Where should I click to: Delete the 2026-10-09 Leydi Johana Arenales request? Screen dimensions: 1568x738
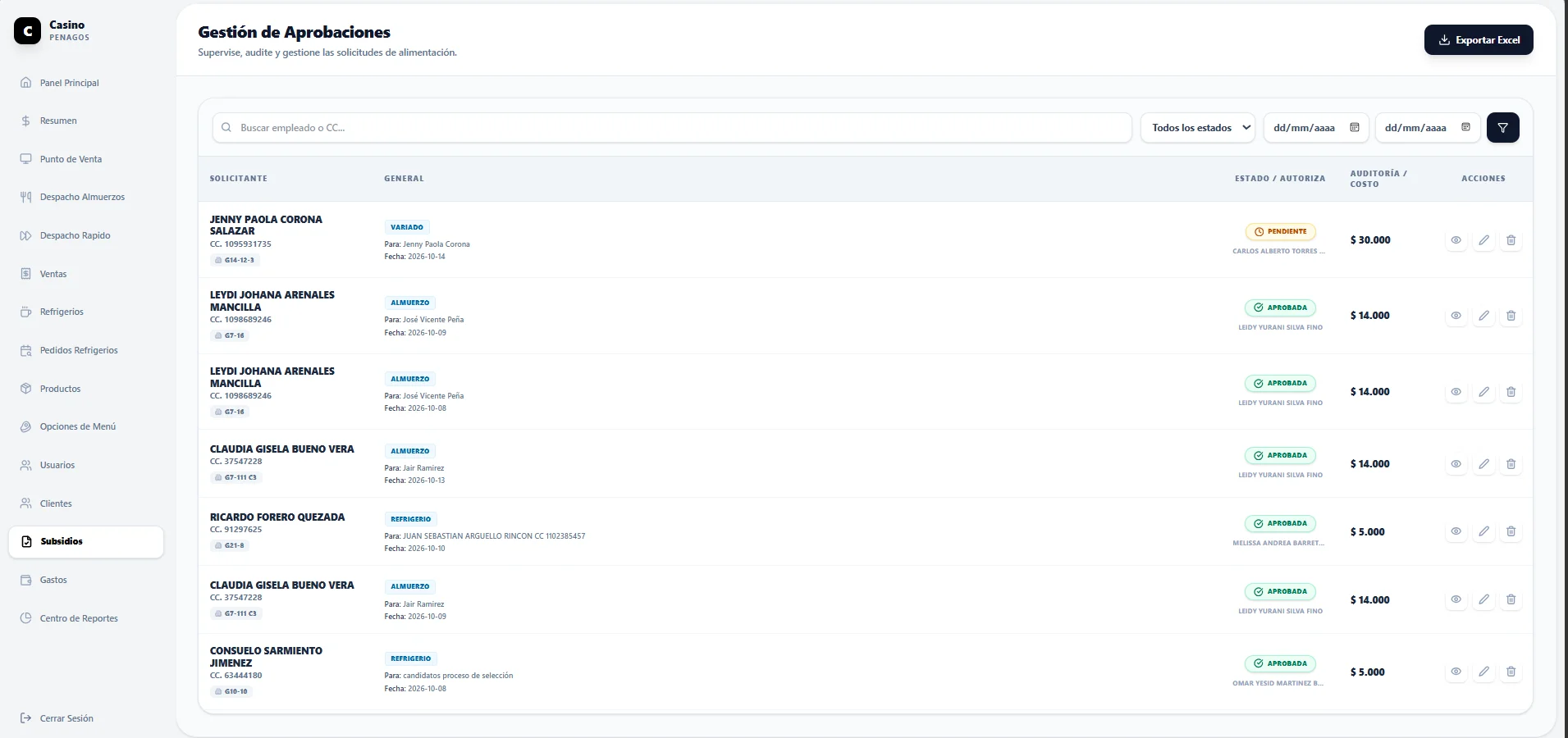coord(1511,316)
